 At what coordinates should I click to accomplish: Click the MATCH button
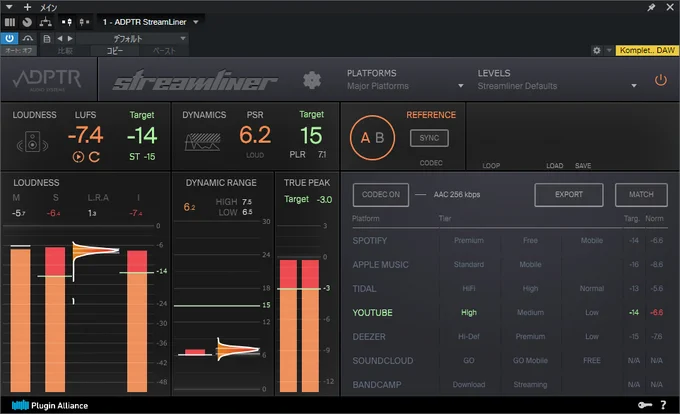click(641, 195)
